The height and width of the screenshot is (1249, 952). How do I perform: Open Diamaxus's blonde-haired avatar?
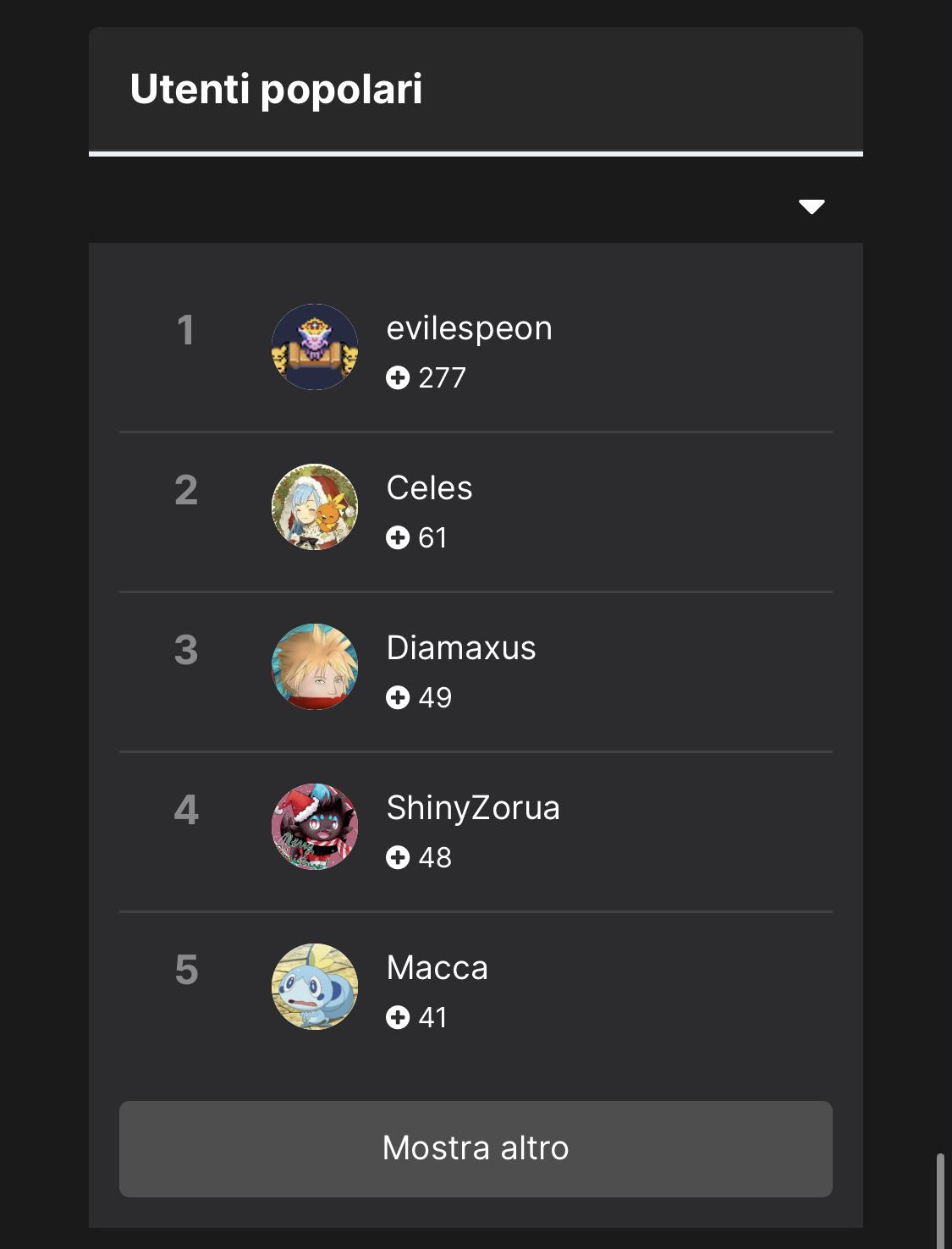point(315,667)
